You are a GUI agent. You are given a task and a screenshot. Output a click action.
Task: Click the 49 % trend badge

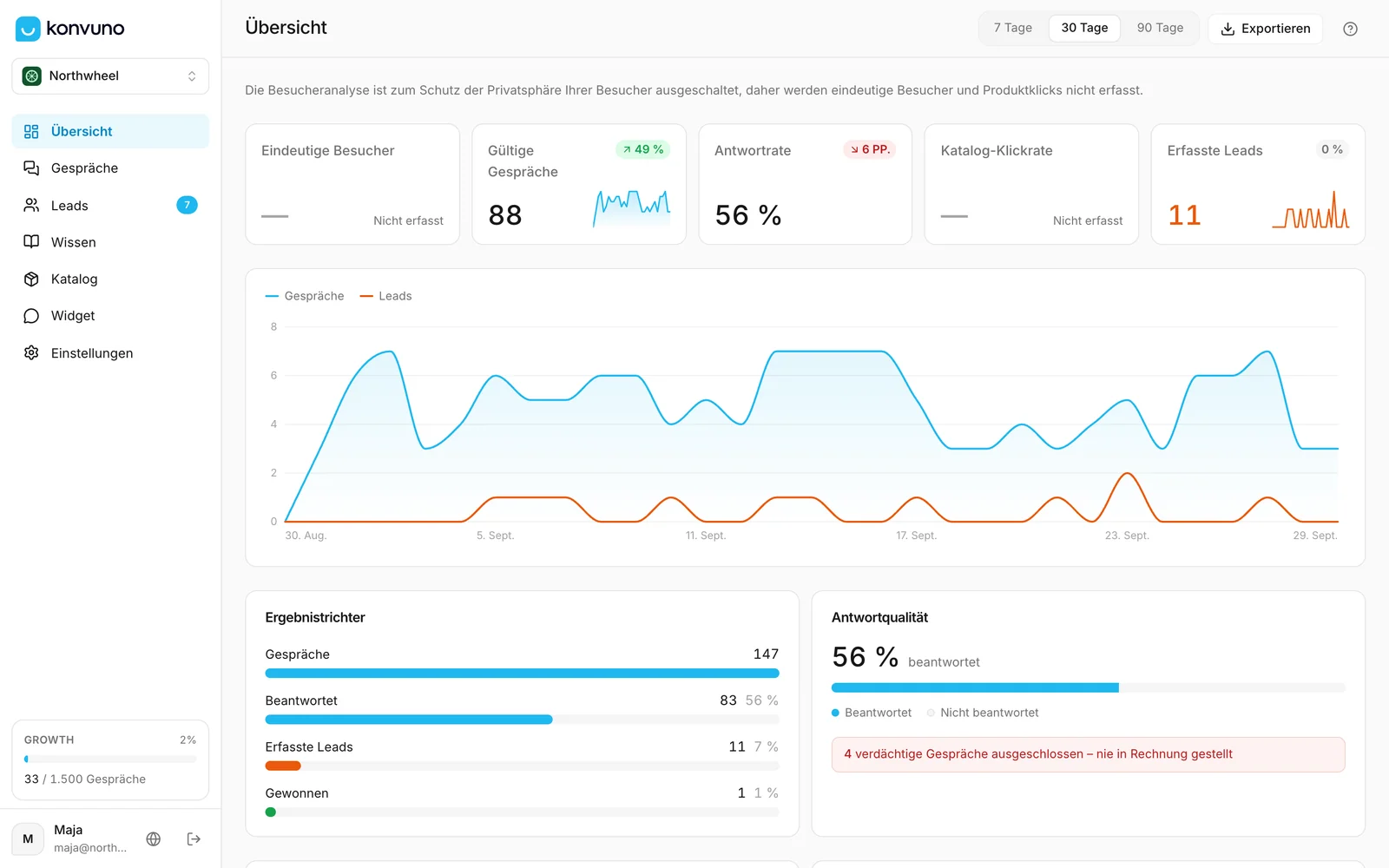coord(642,149)
